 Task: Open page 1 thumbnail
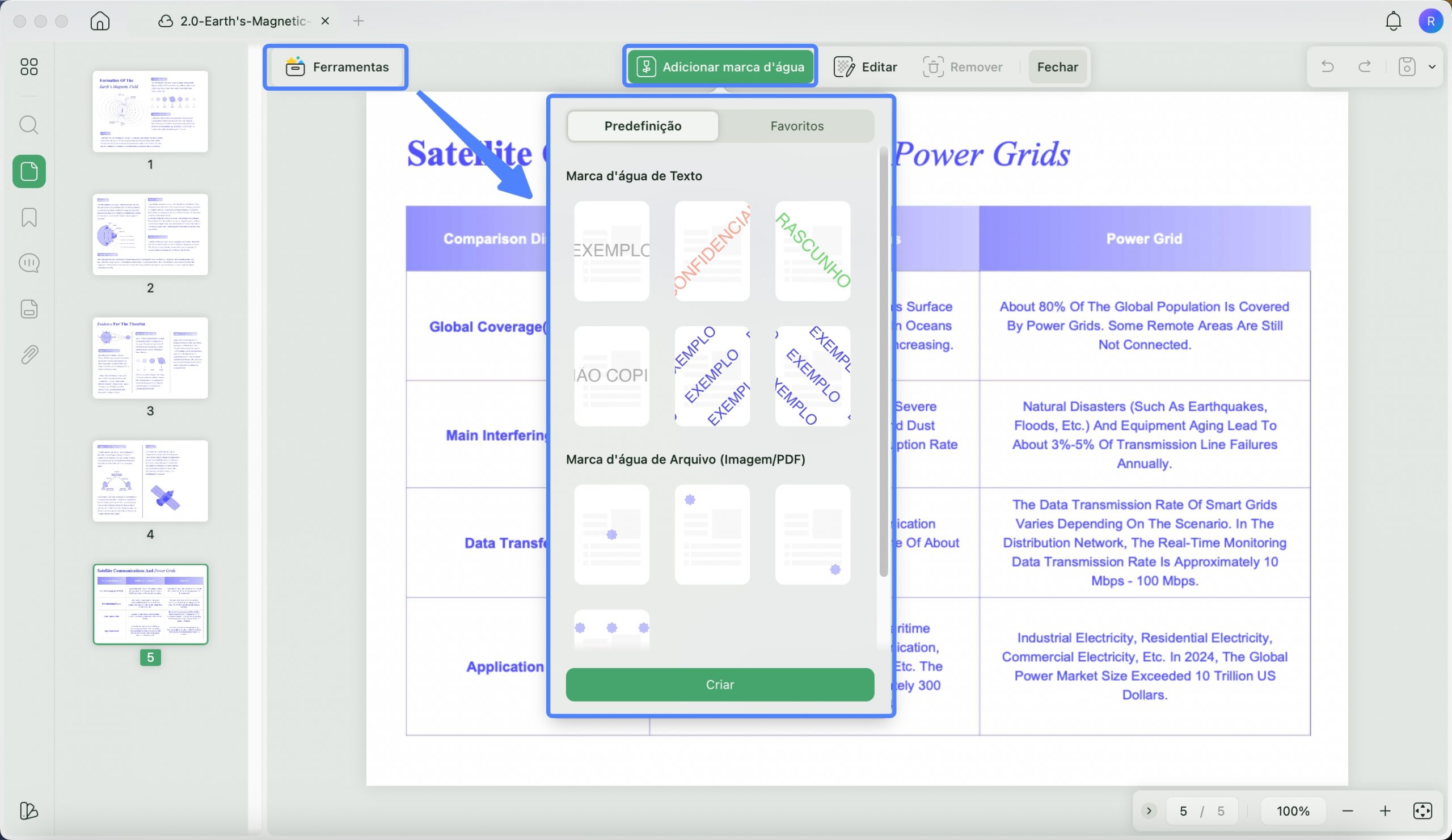(x=150, y=111)
